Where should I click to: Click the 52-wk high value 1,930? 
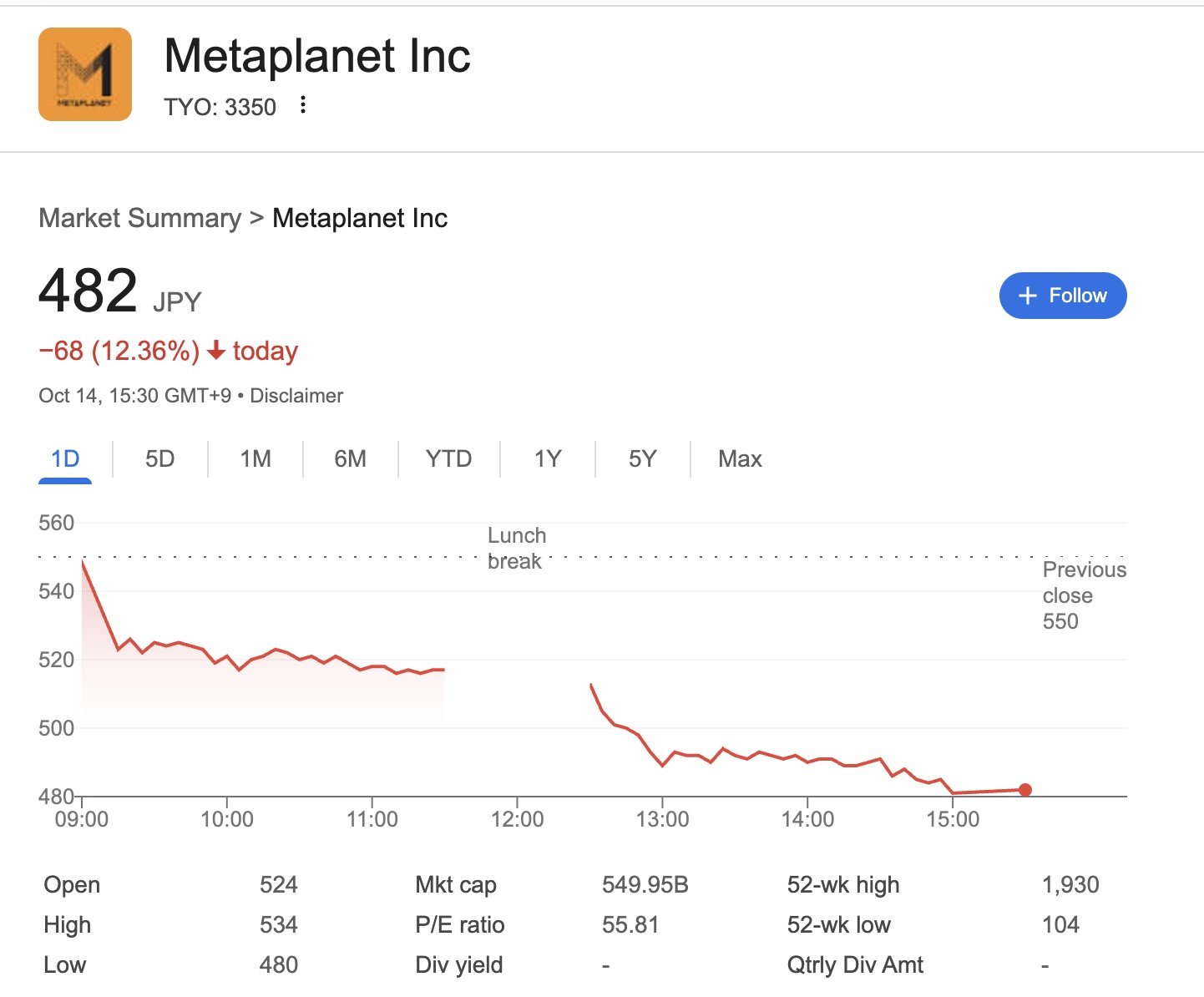pos(1070,885)
